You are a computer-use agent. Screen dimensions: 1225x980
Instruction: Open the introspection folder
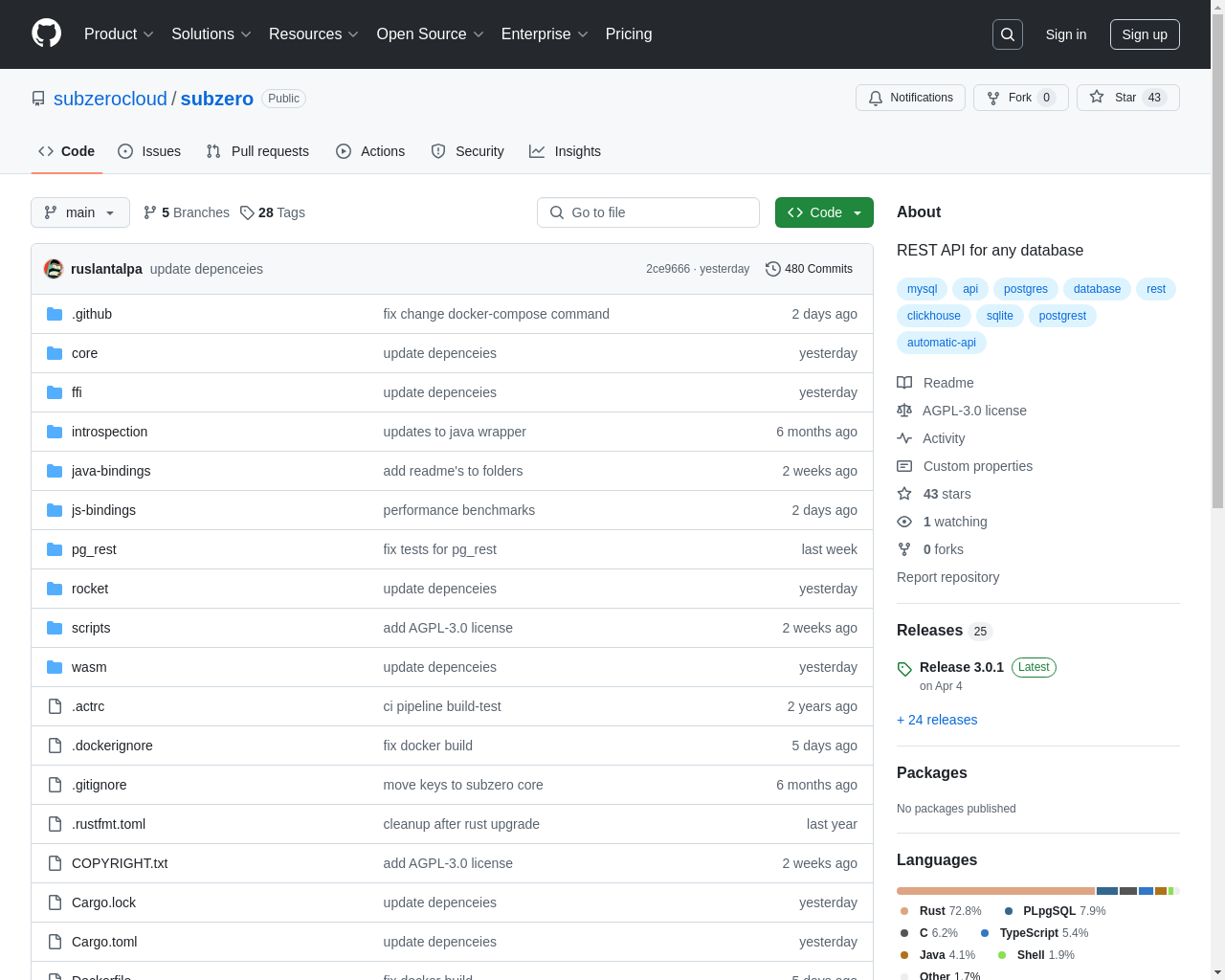pyautogui.click(x=109, y=432)
